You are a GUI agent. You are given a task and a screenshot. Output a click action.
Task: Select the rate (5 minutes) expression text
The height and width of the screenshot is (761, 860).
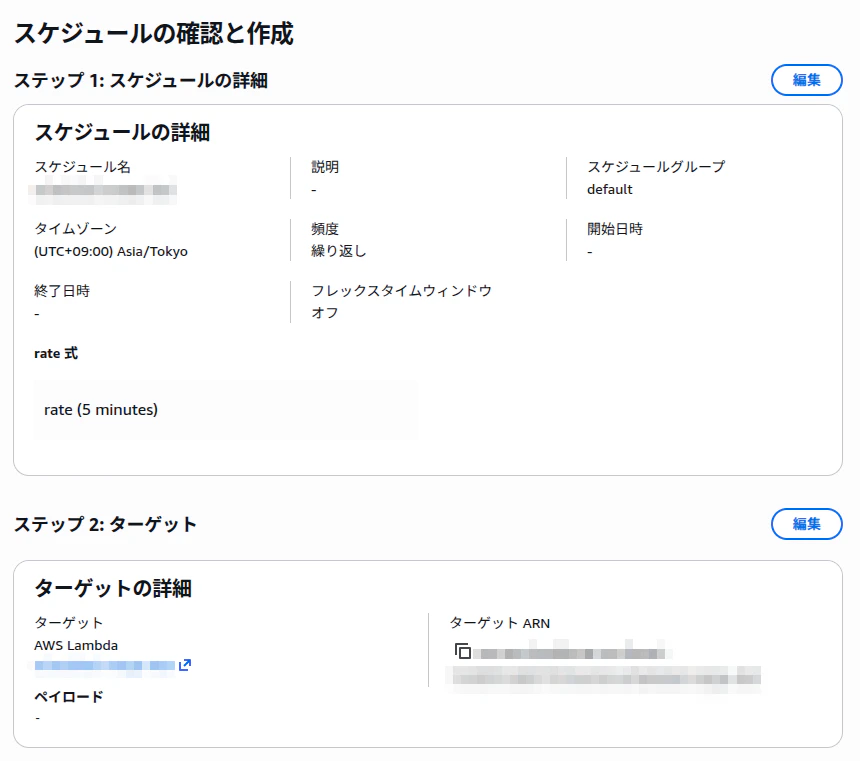tap(101, 410)
